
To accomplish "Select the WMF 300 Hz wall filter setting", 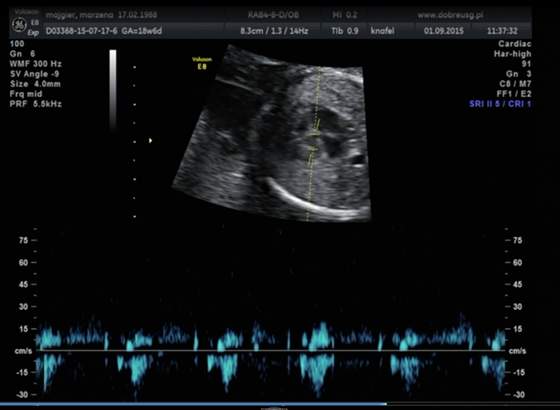I will [x=36, y=64].
